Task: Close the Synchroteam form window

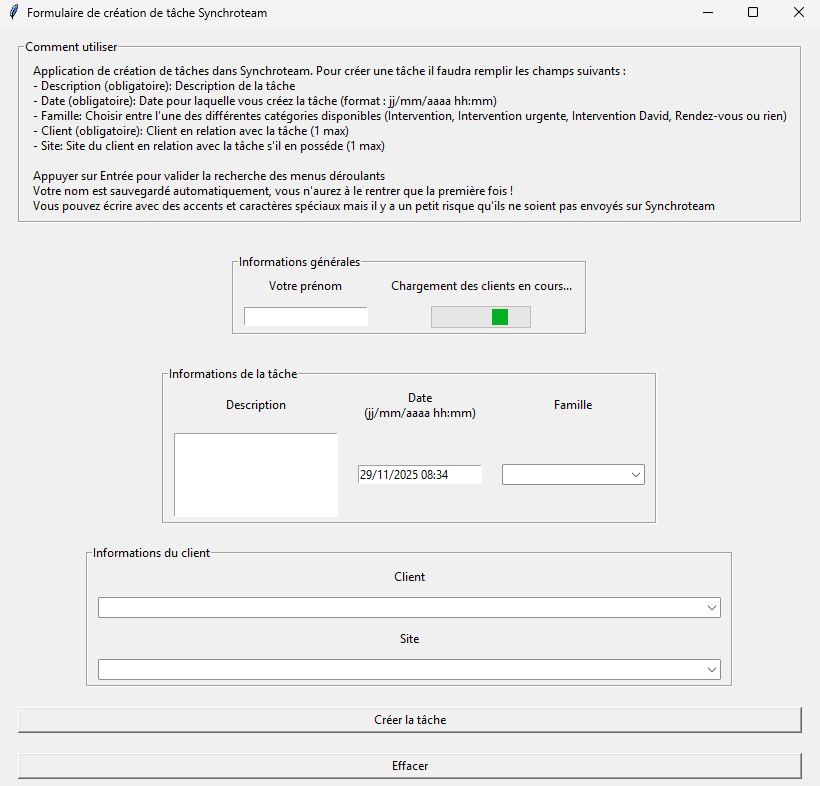Action: tap(799, 13)
